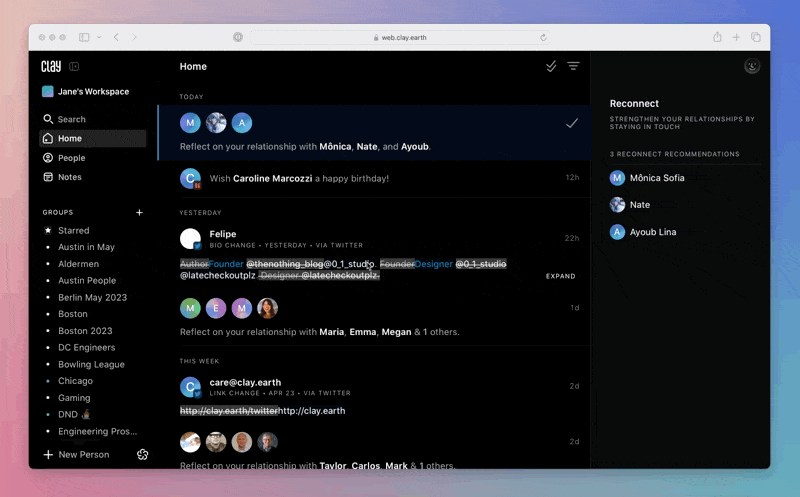The width and height of the screenshot is (800, 497).
Task: Add a new group with the plus icon
Action: [139, 212]
